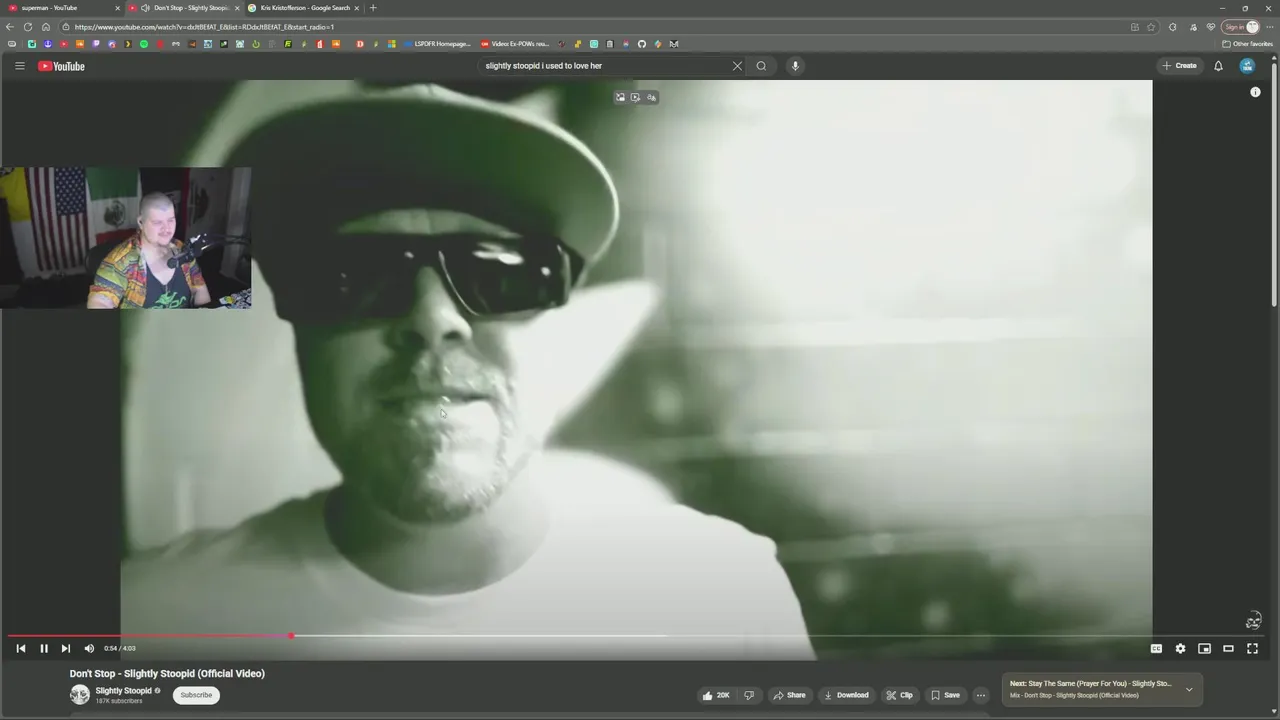Open browser settings and more menu
The image size is (1280, 720).
pyautogui.click(x=1270, y=27)
